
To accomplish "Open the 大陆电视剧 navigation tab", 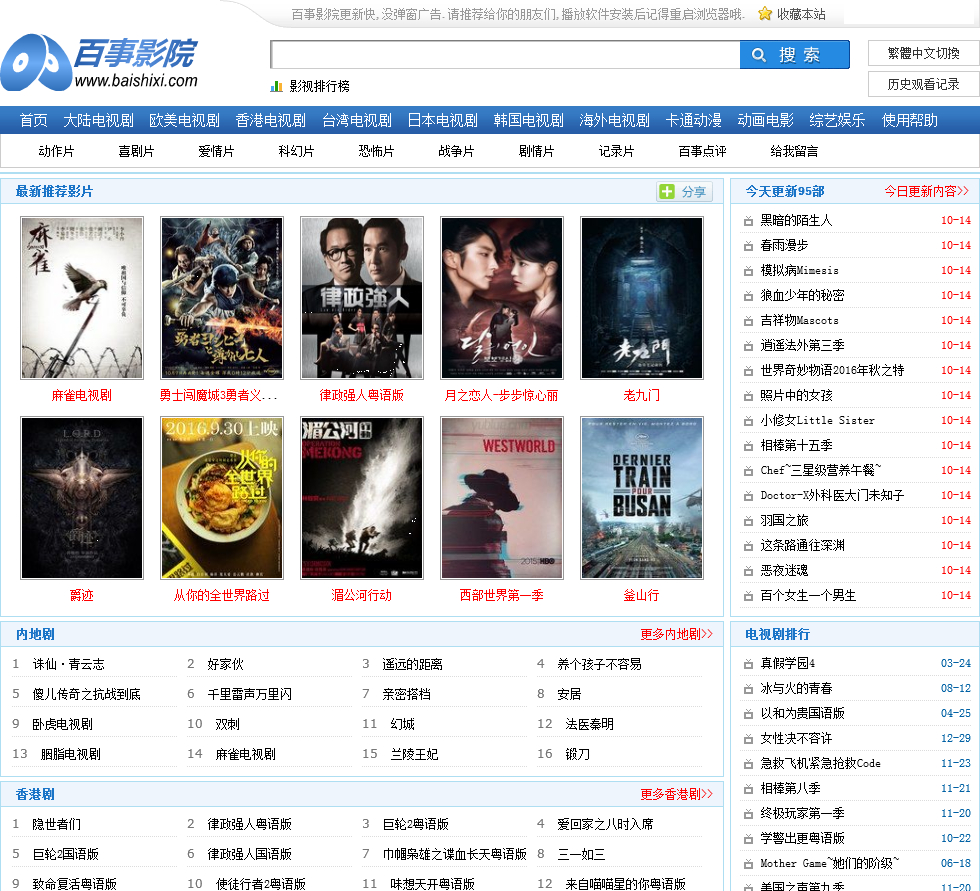I will [x=98, y=120].
